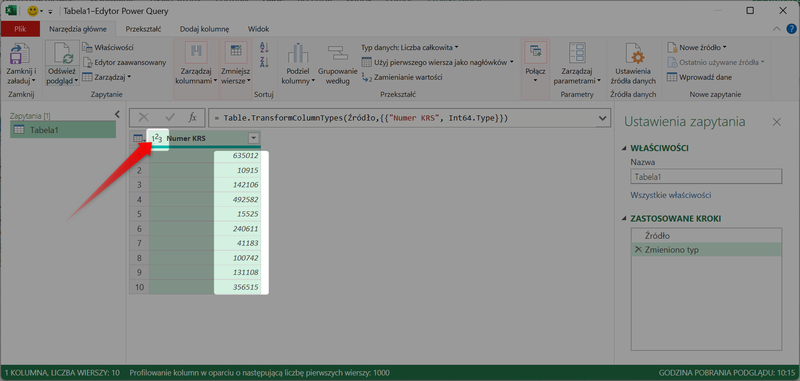Click Wprowadź dane
Viewport: 800px width, 381px height.
[699, 77]
